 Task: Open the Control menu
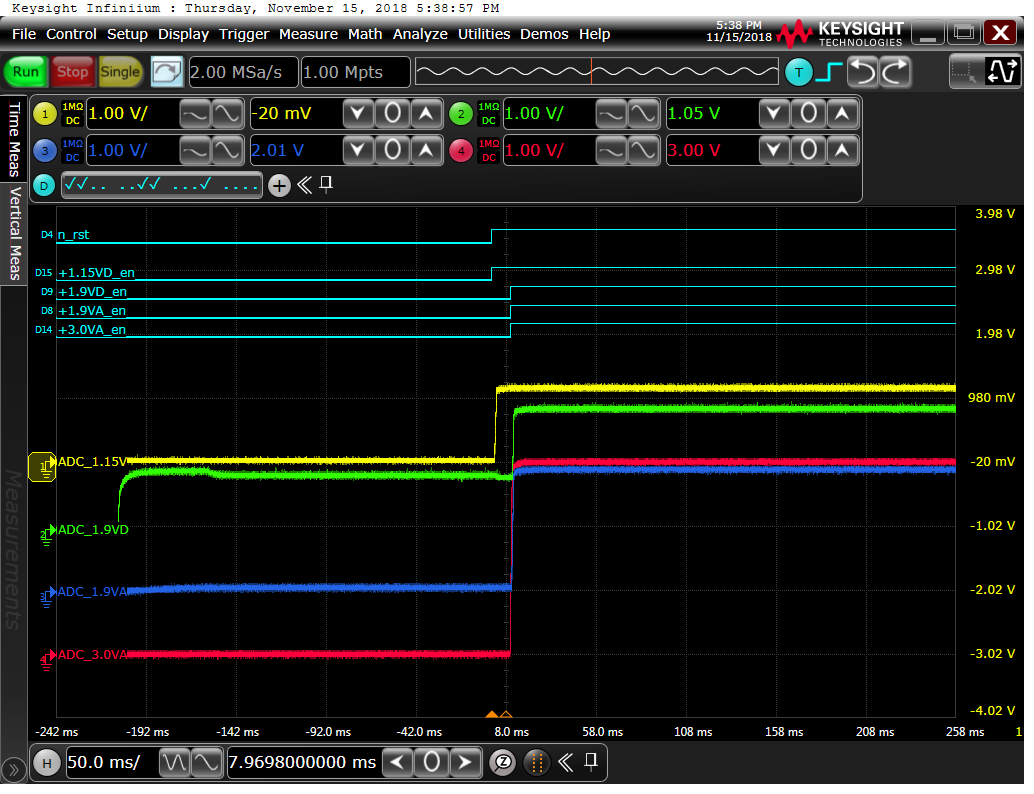pyautogui.click(x=71, y=34)
